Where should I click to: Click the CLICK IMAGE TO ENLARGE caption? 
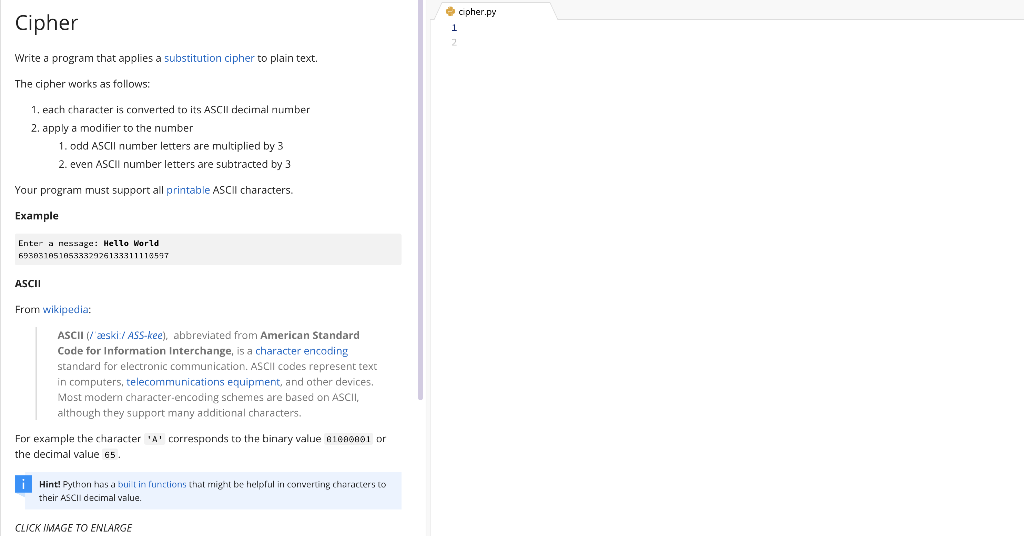point(73,528)
